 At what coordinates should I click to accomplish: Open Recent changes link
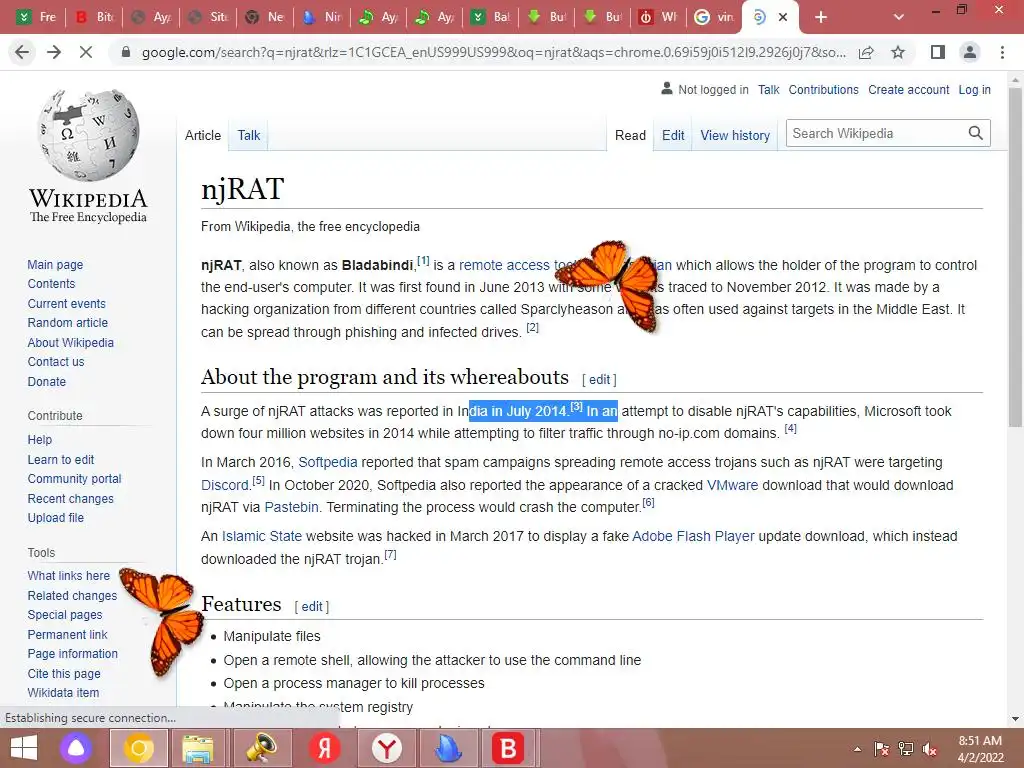tap(71, 498)
